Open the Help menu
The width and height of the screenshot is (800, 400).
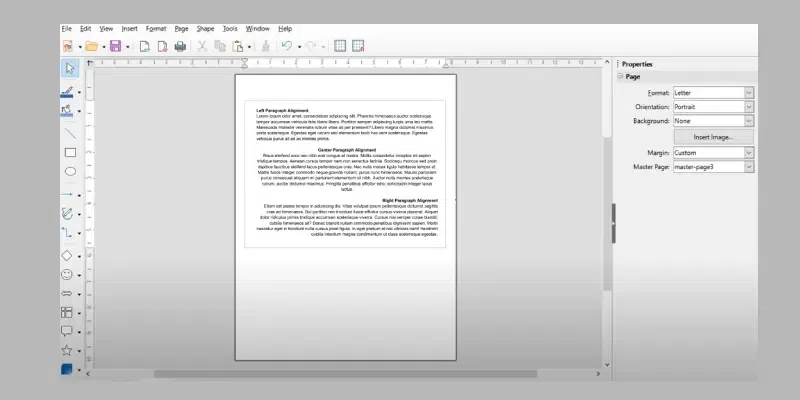pyautogui.click(x=285, y=29)
